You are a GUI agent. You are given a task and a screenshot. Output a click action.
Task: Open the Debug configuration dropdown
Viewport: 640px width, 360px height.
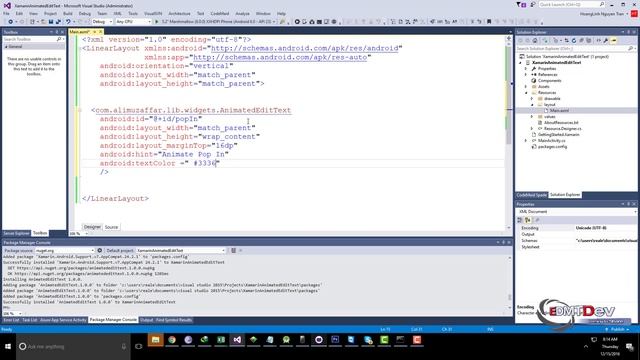pyautogui.click(x=102, y=22)
